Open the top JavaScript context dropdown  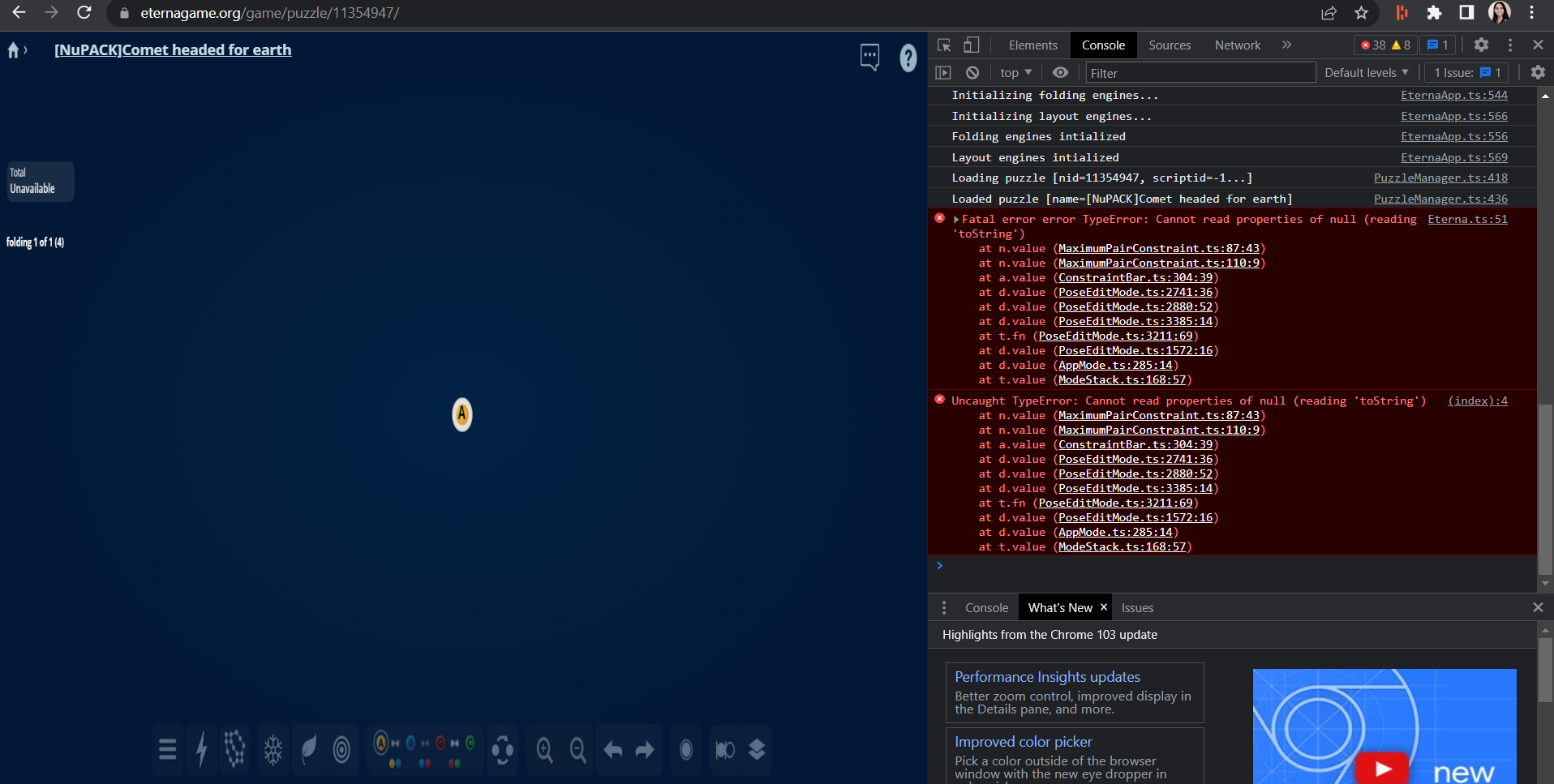point(1015,73)
